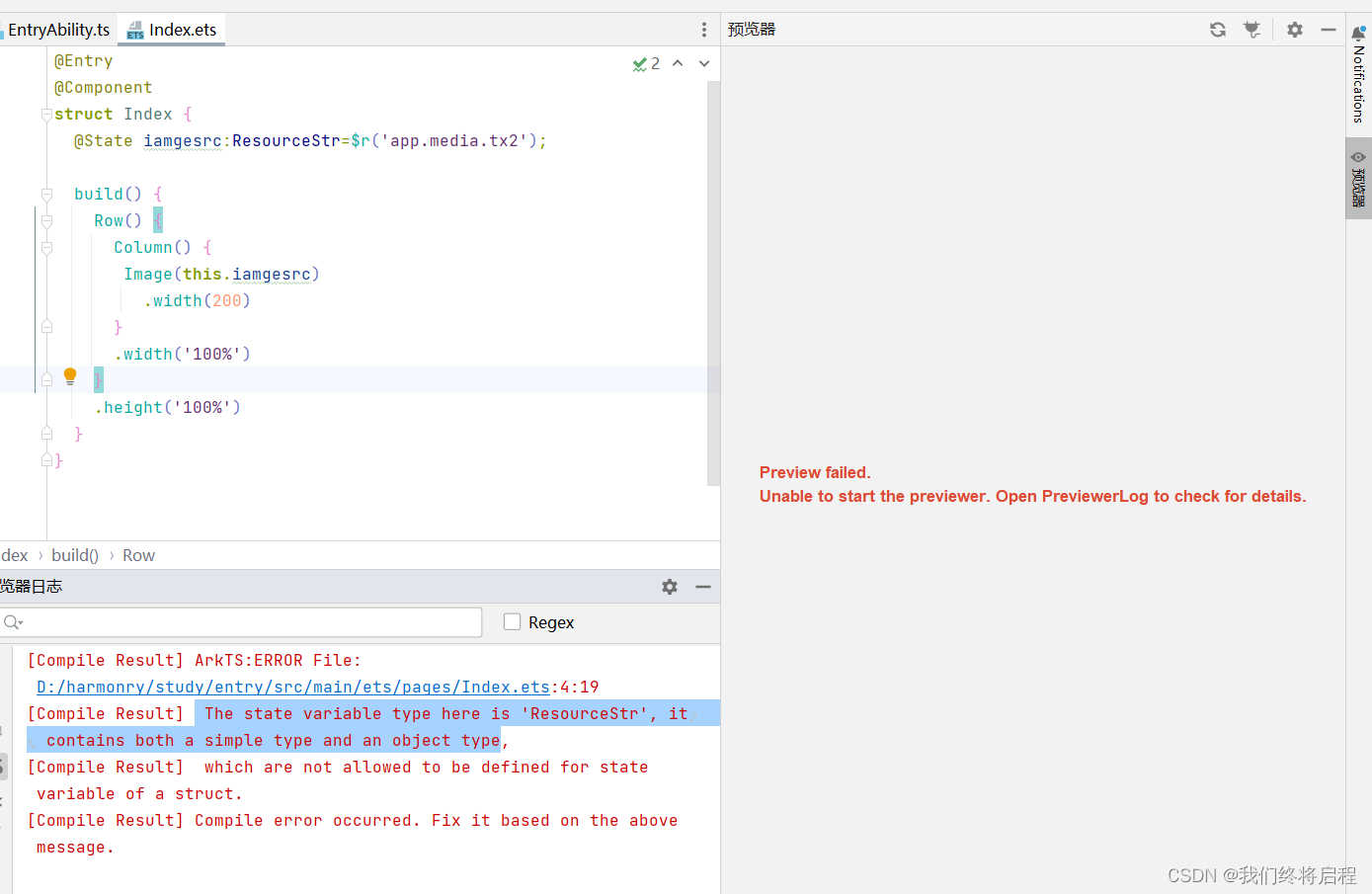Jump to next problem with down chevron icon
The image size is (1372, 894).
703,62
